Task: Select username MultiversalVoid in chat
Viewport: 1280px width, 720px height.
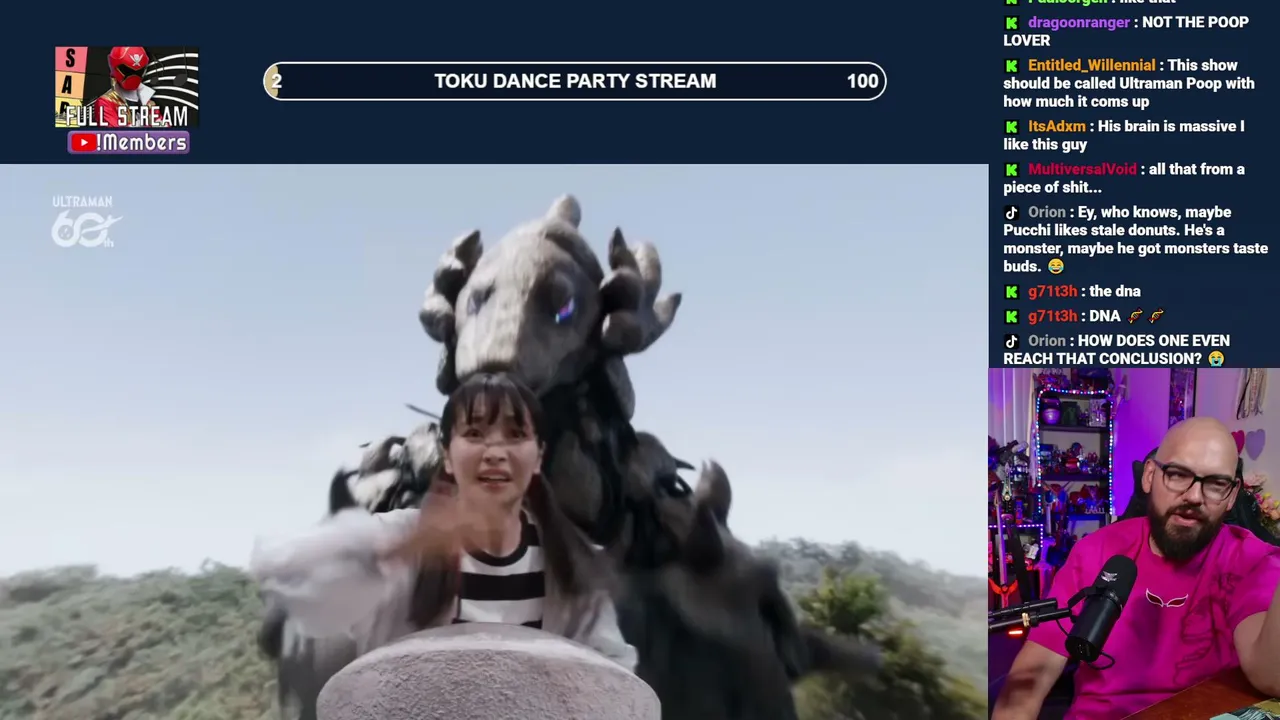Action: (1082, 169)
